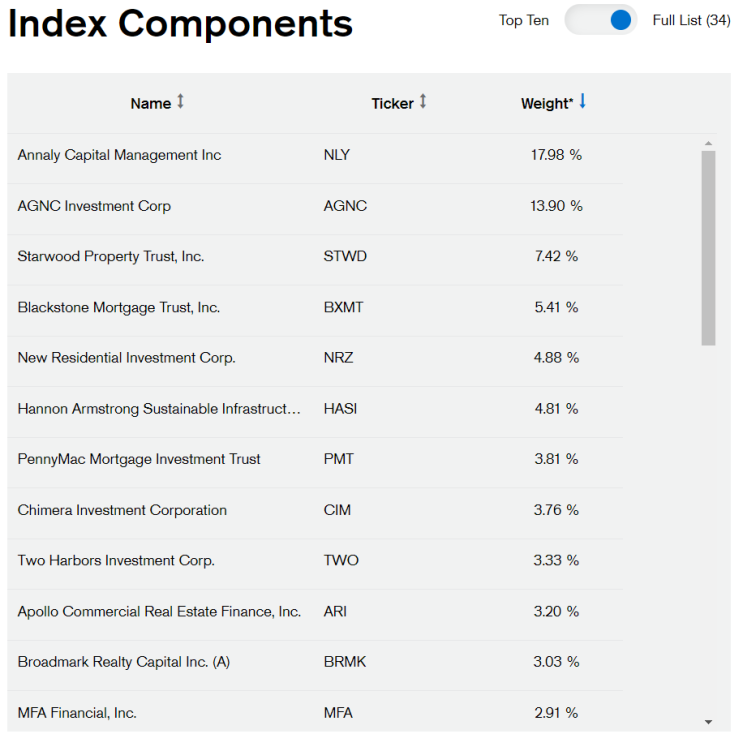Select AGNC Investment Corp name
This screenshot has height=734, width=743.
point(94,206)
